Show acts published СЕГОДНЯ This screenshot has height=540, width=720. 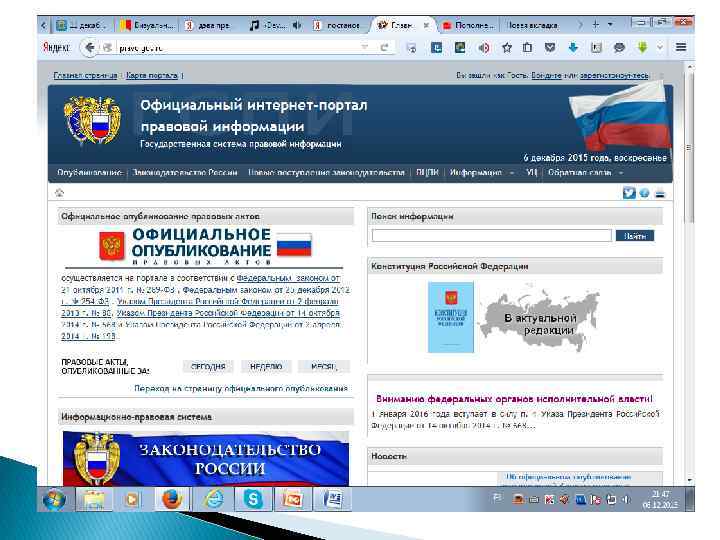[208, 366]
